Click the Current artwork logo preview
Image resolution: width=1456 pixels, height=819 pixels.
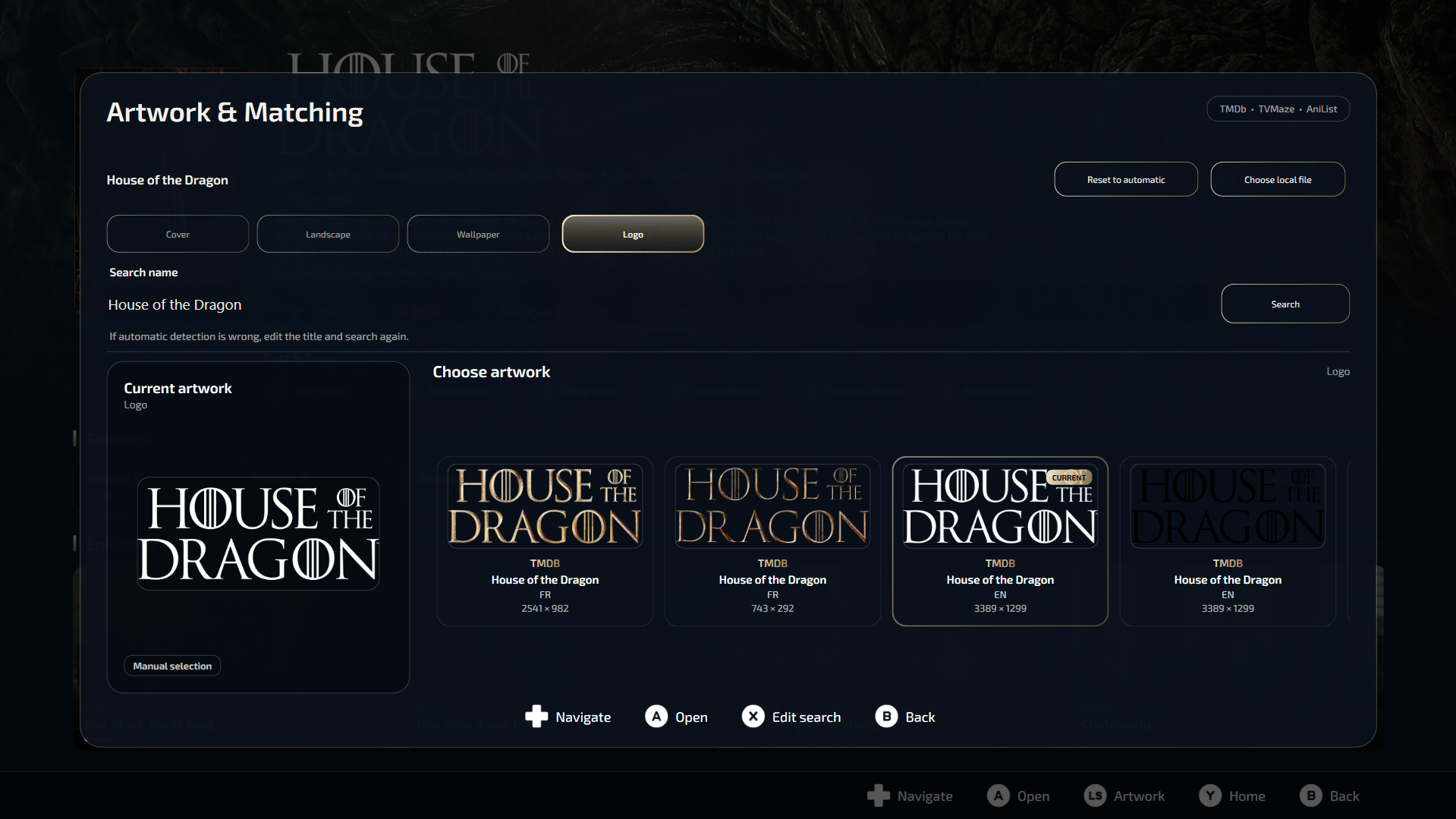[x=258, y=534]
